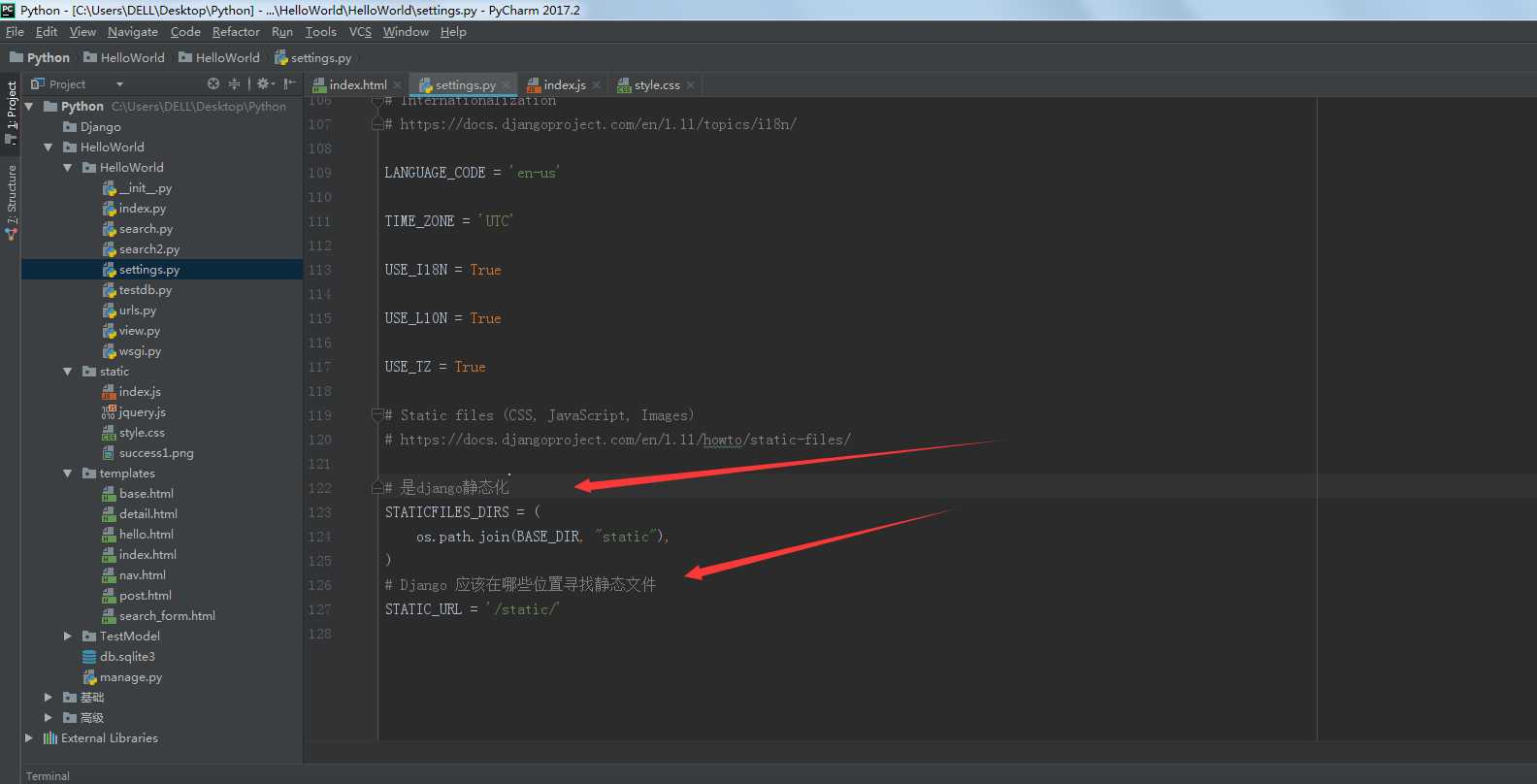Open the 7: Structure tool window strip
The height and width of the screenshot is (784, 1537).
[x=11, y=202]
